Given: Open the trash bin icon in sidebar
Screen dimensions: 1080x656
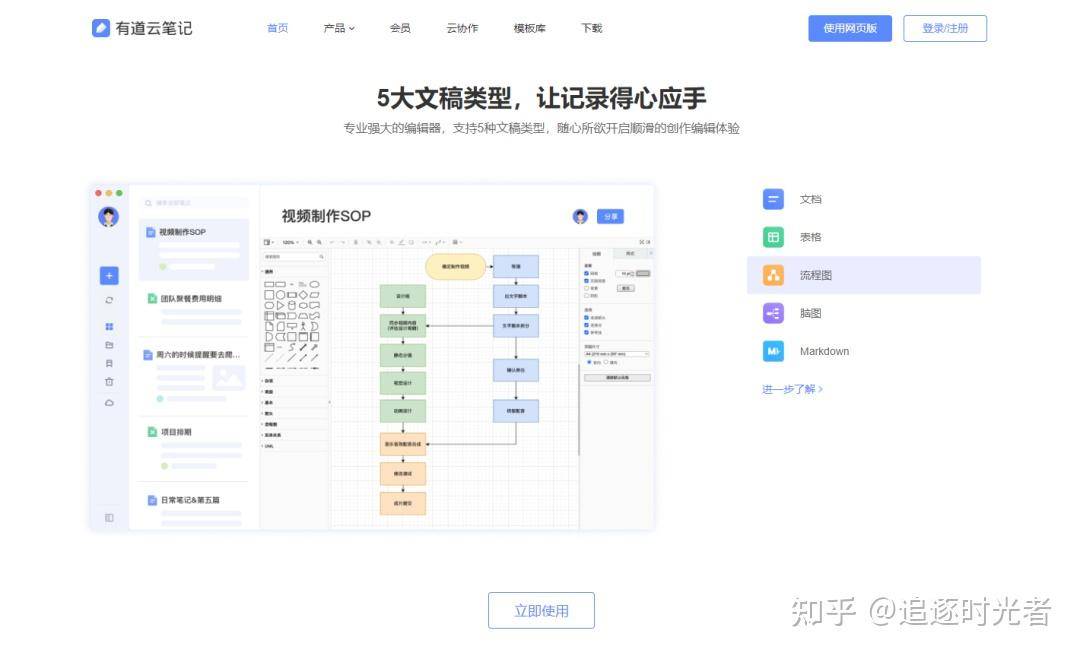Looking at the screenshot, I should [109, 382].
